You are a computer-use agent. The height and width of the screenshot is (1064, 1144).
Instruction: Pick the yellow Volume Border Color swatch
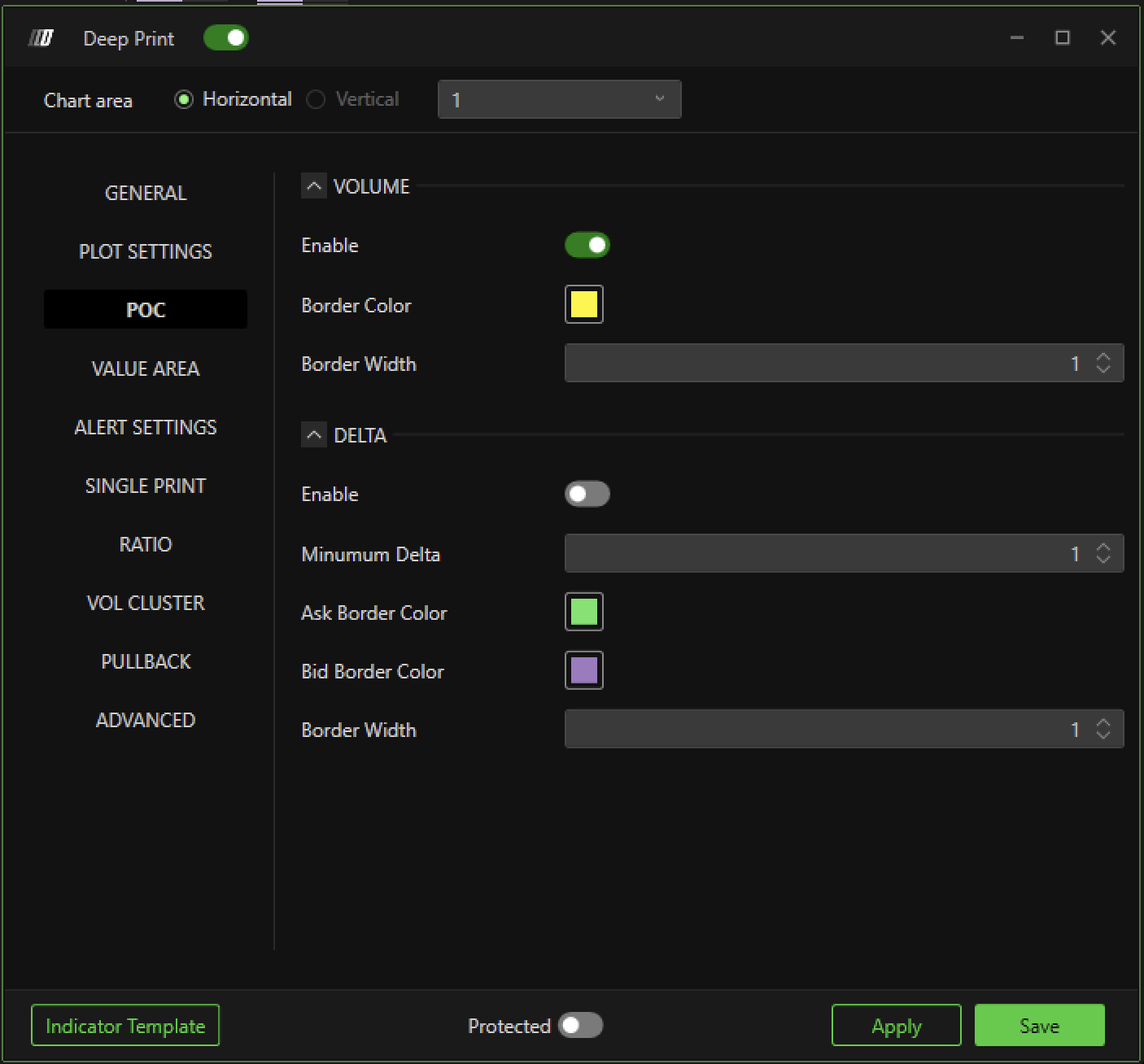tap(584, 305)
